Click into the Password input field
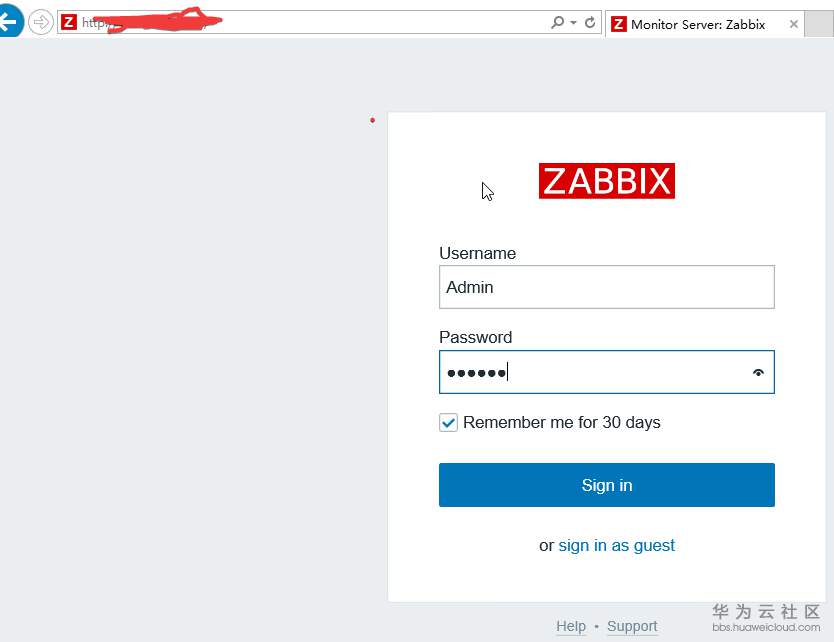 (607, 372)
